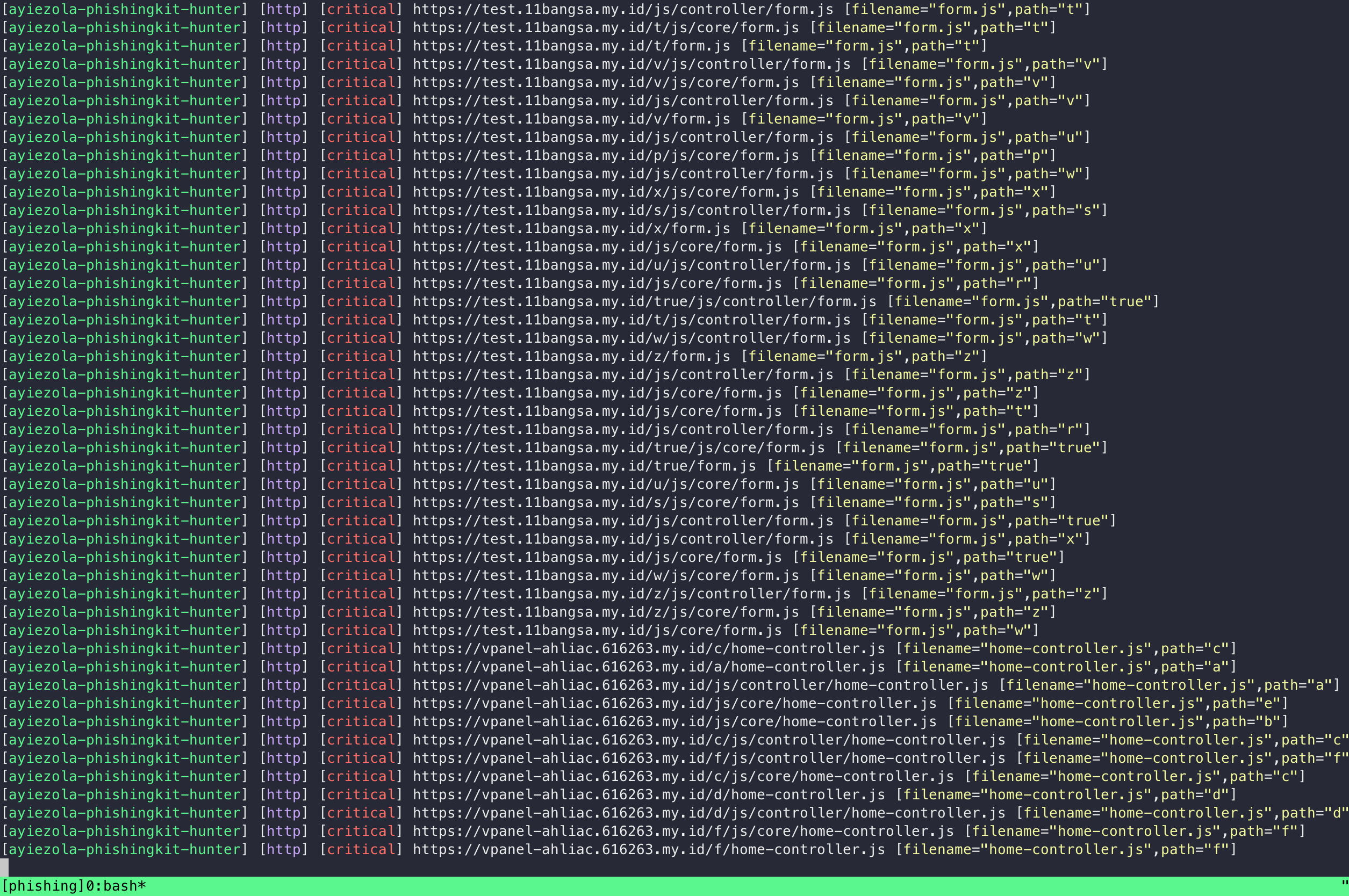
Task: Open URL test.11bangsa.my.id/t/form.js
Action: [571, 46]
